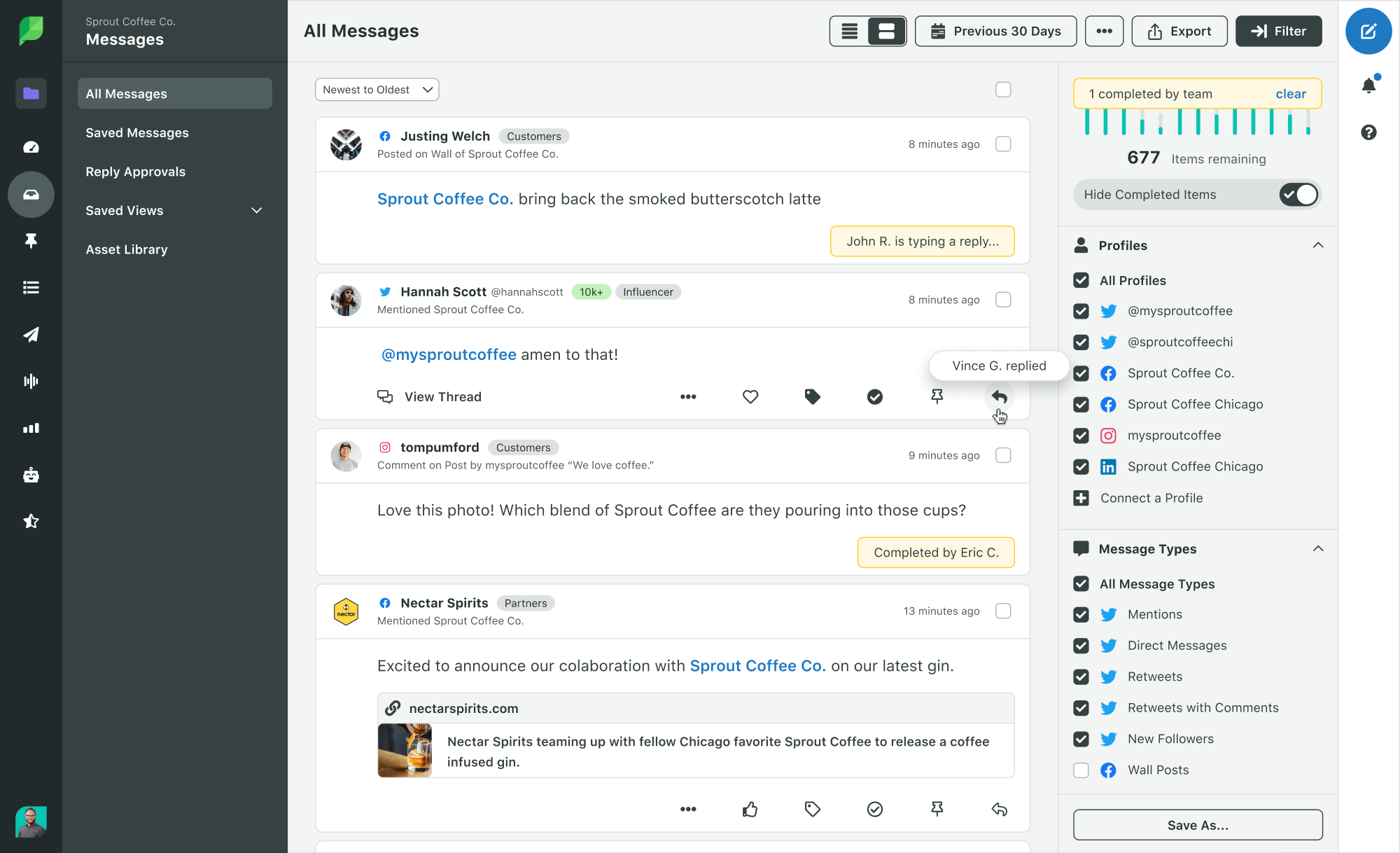
Task: Click the complete checkmark on Hannah Scott's message
Action: pyautogui.click(x=876, y=397)
